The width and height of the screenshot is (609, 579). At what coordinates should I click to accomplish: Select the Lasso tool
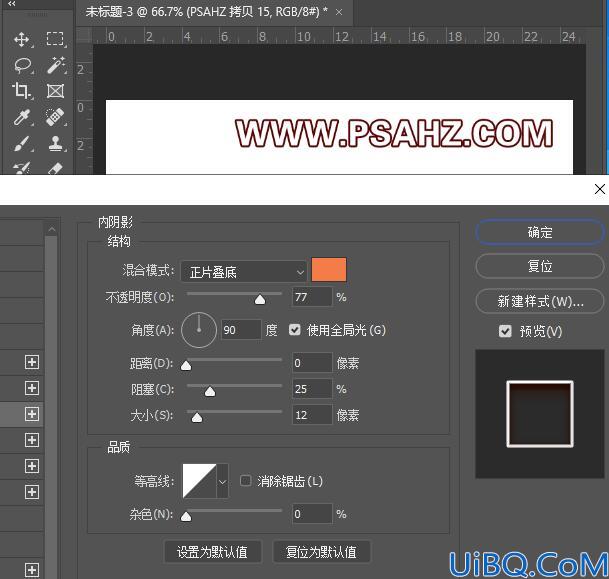point(22,66)
